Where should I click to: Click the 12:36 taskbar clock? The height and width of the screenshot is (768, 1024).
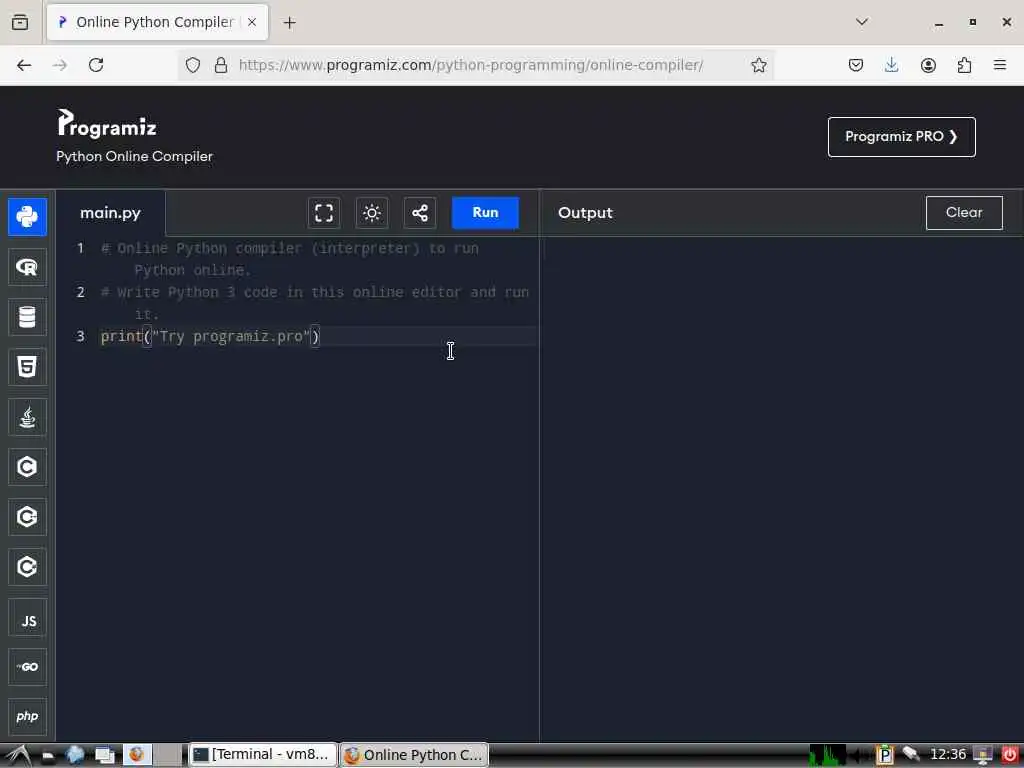pos(948,755)
